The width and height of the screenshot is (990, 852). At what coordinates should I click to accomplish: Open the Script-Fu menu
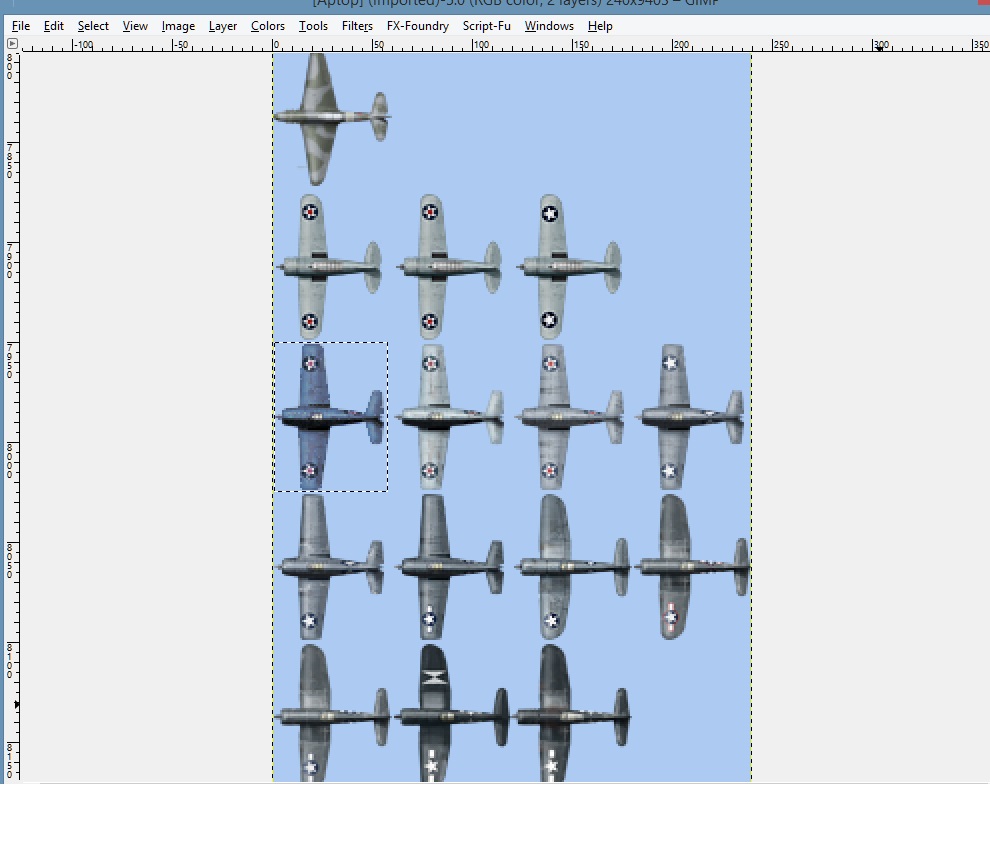[x=486, y=26]
